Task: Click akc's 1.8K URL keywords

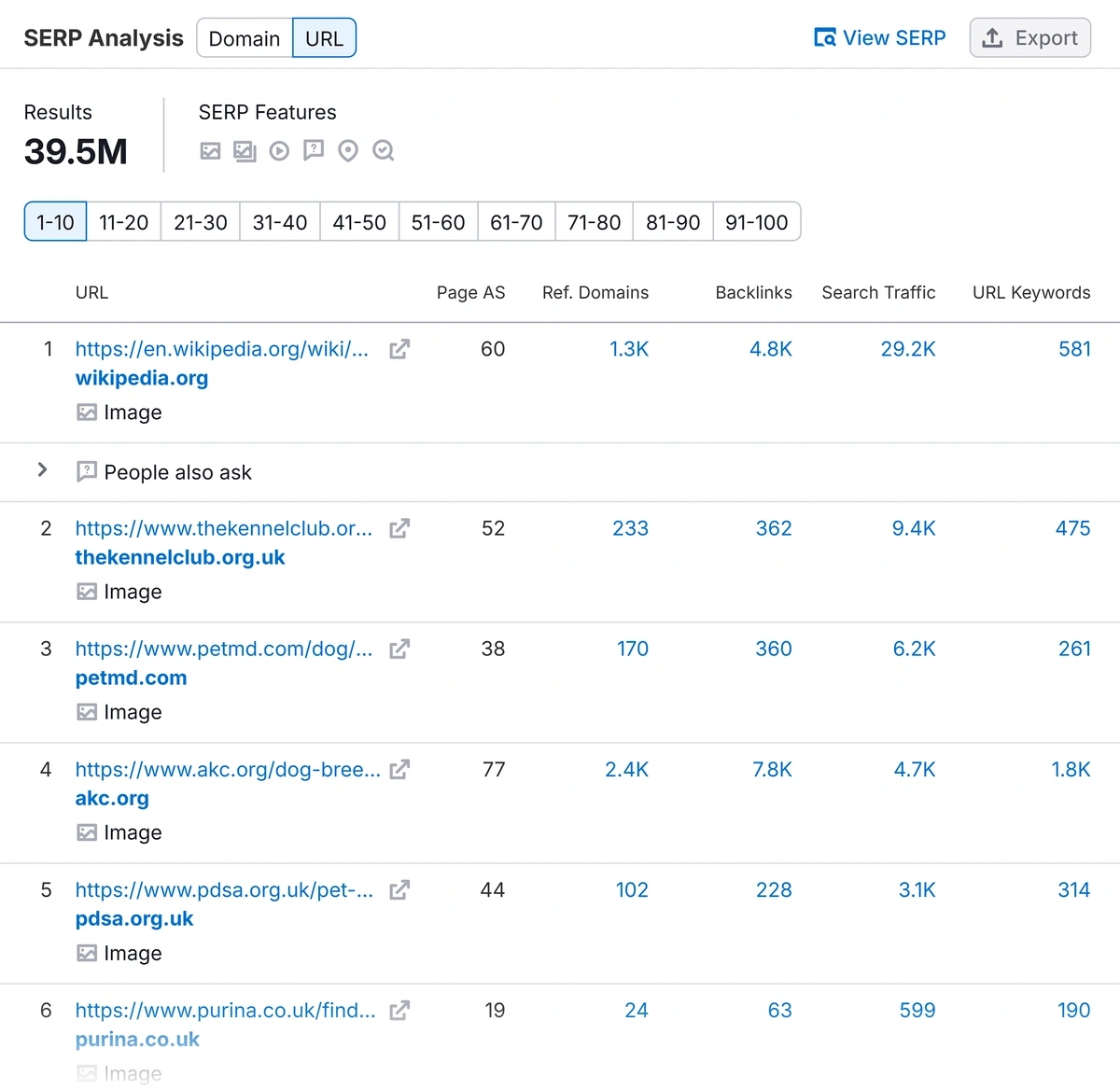Action: pos(1071,769)
